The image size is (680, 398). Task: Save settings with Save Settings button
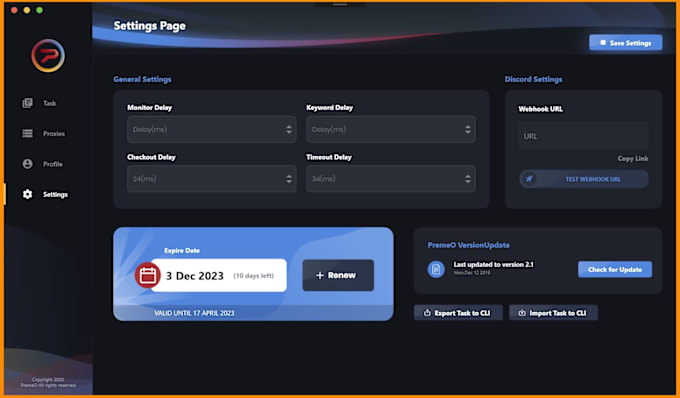coord(625,42)
